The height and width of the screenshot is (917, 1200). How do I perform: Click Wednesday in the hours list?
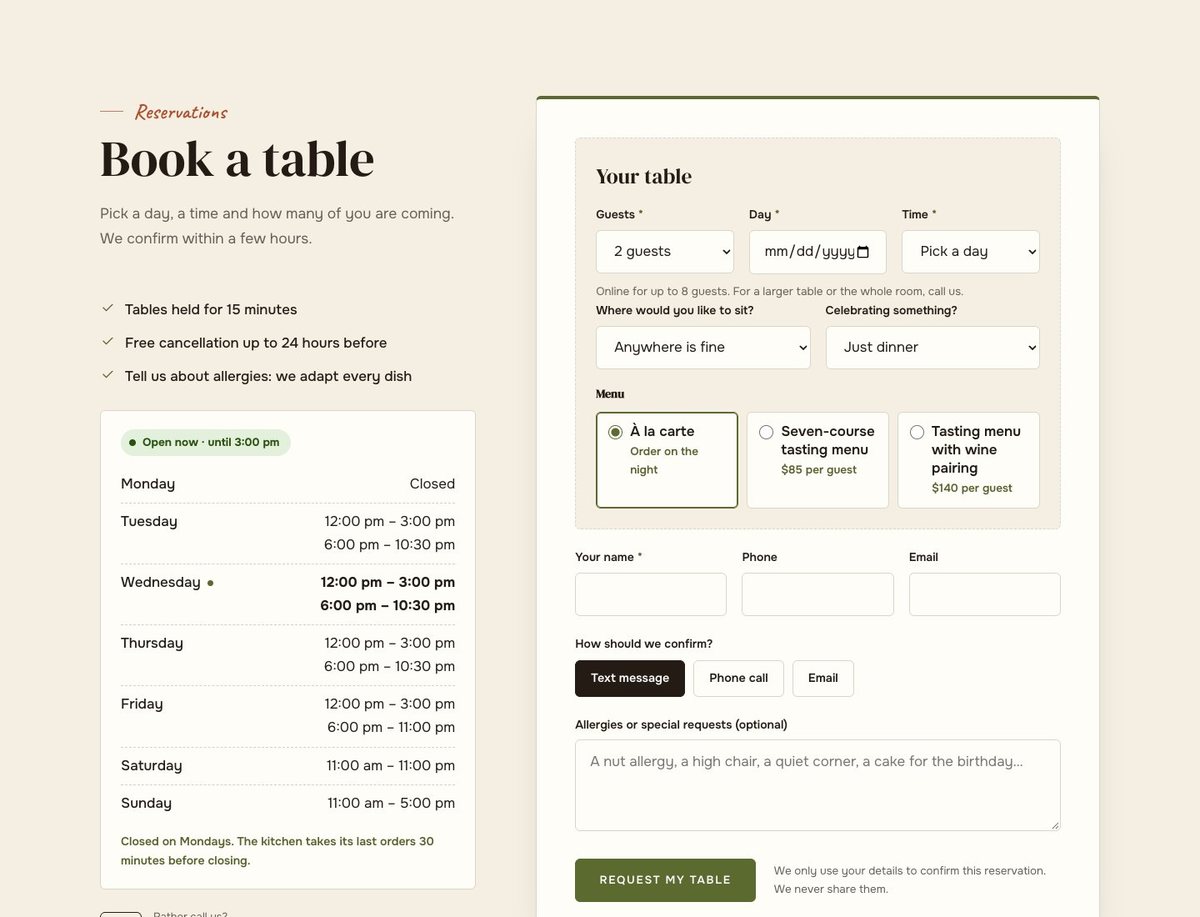pyautogui.click(x=161, y=582)
